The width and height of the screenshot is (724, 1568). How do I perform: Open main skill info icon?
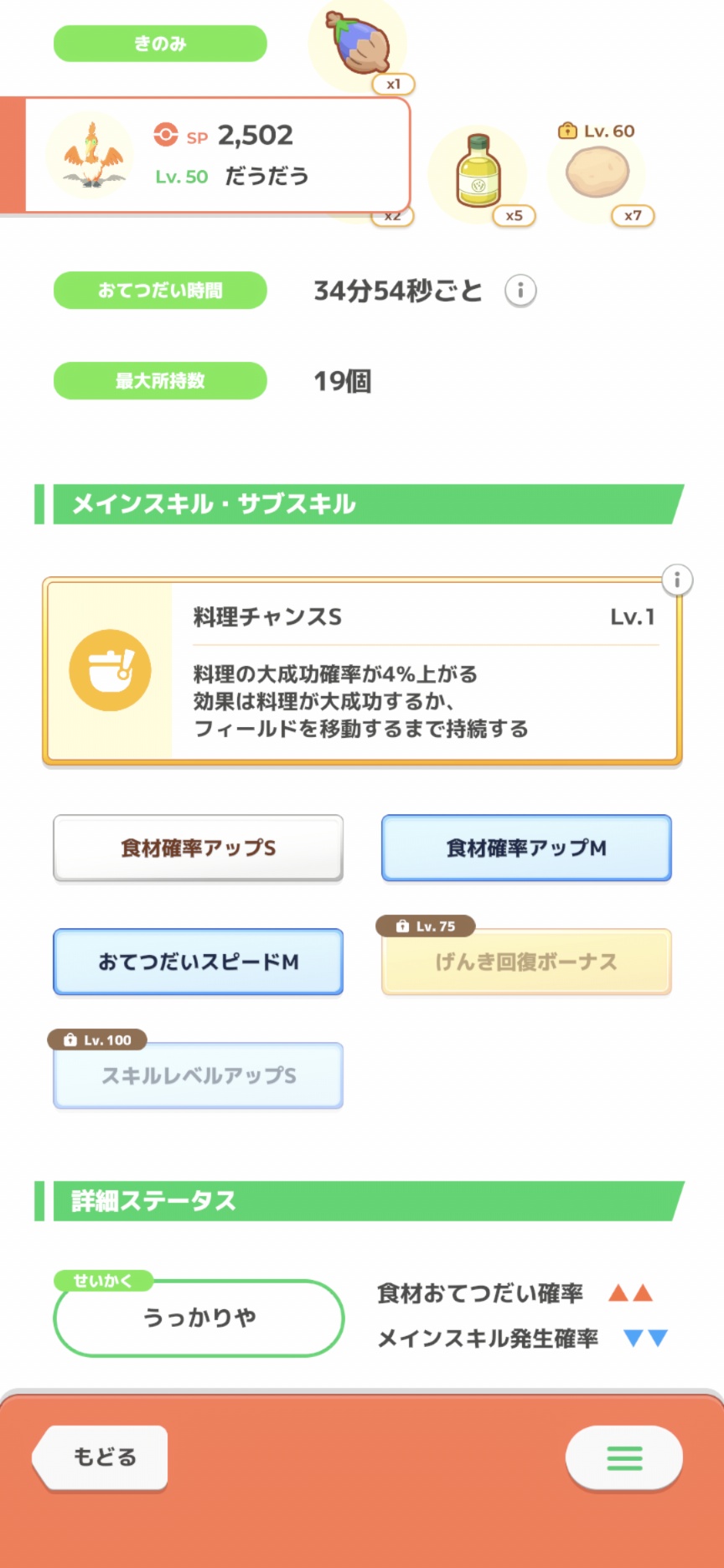pyautogui.click(x=677, y=580)
